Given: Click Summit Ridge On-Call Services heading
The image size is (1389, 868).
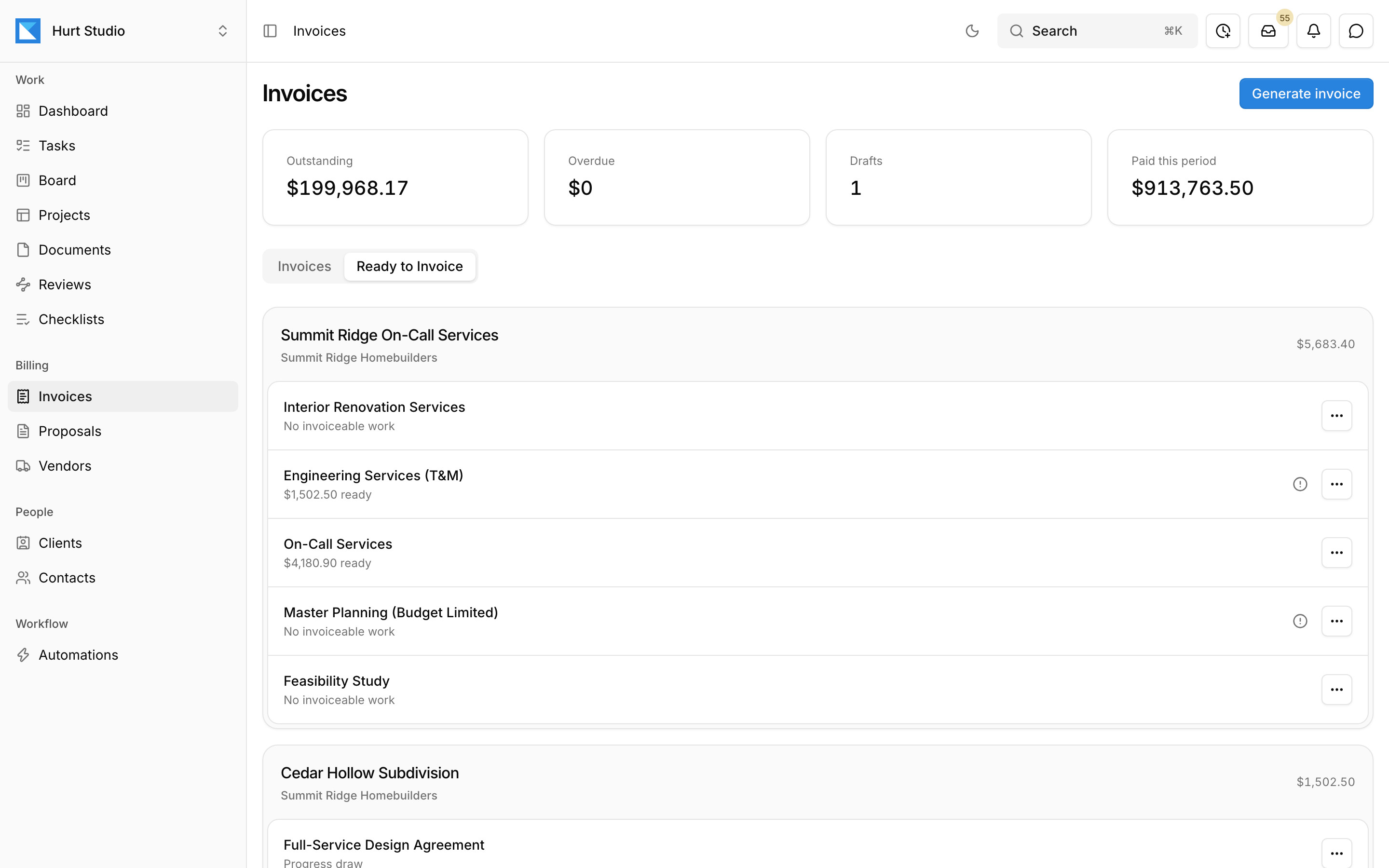Looking at the screenshot, I should [389, 335].
